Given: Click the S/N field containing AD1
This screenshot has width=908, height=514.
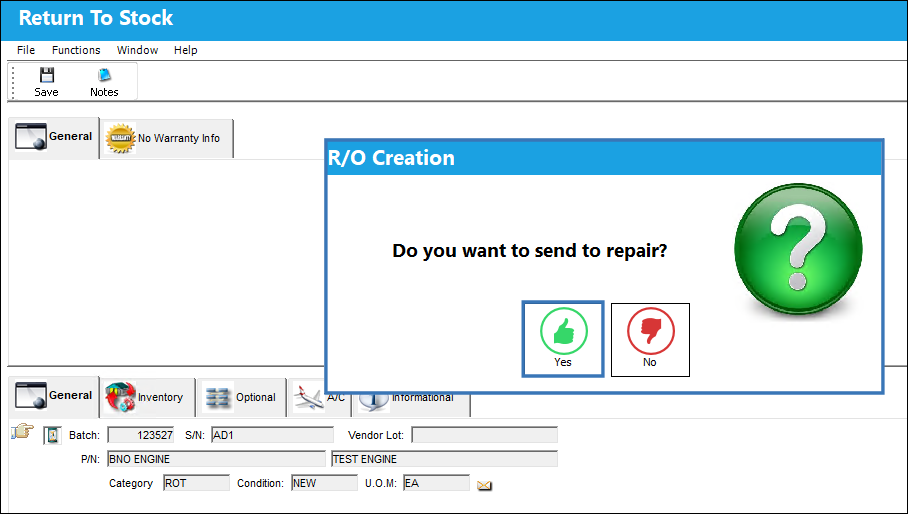Looking at the screenshot, I should tap(272, 435).
